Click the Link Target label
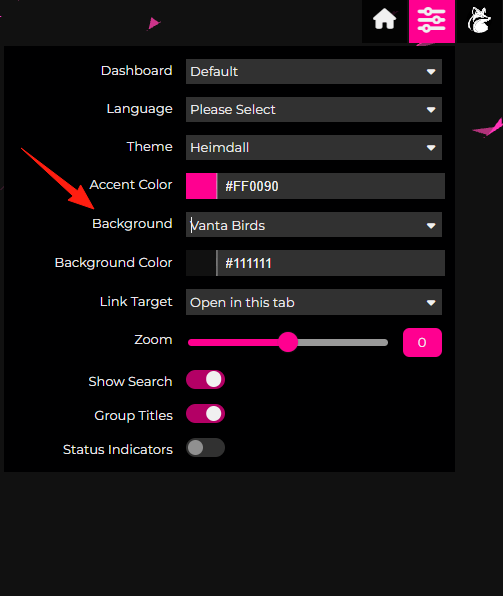This screenshot has height=596, width=503. [x=136, y=302]
